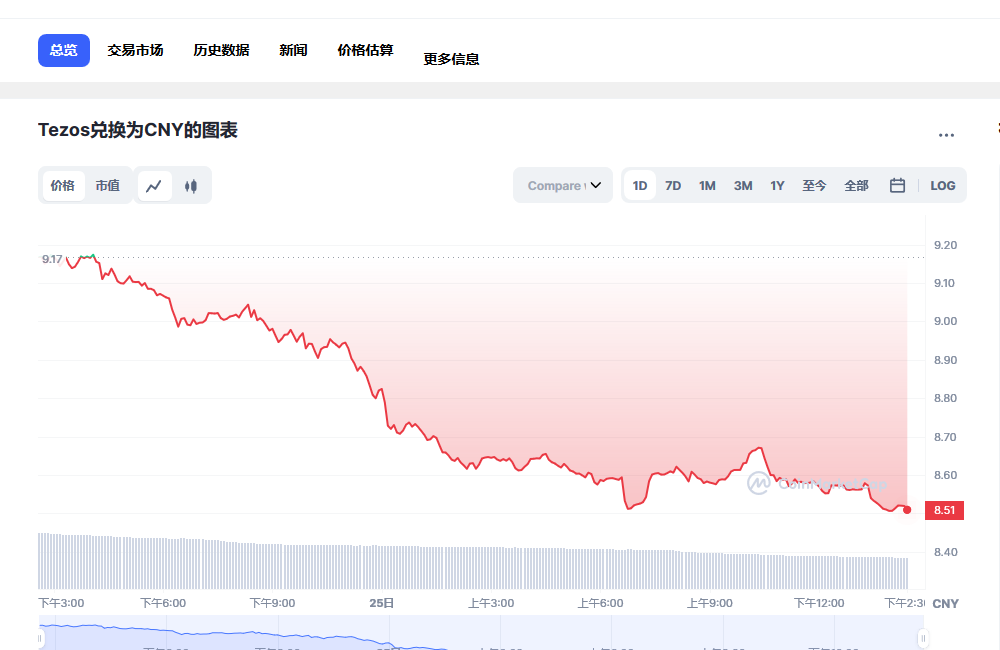Viewport: 1000px width, 650px height.
Task: Click the 上午3:00 time axis label
Action: pos(491,603)
